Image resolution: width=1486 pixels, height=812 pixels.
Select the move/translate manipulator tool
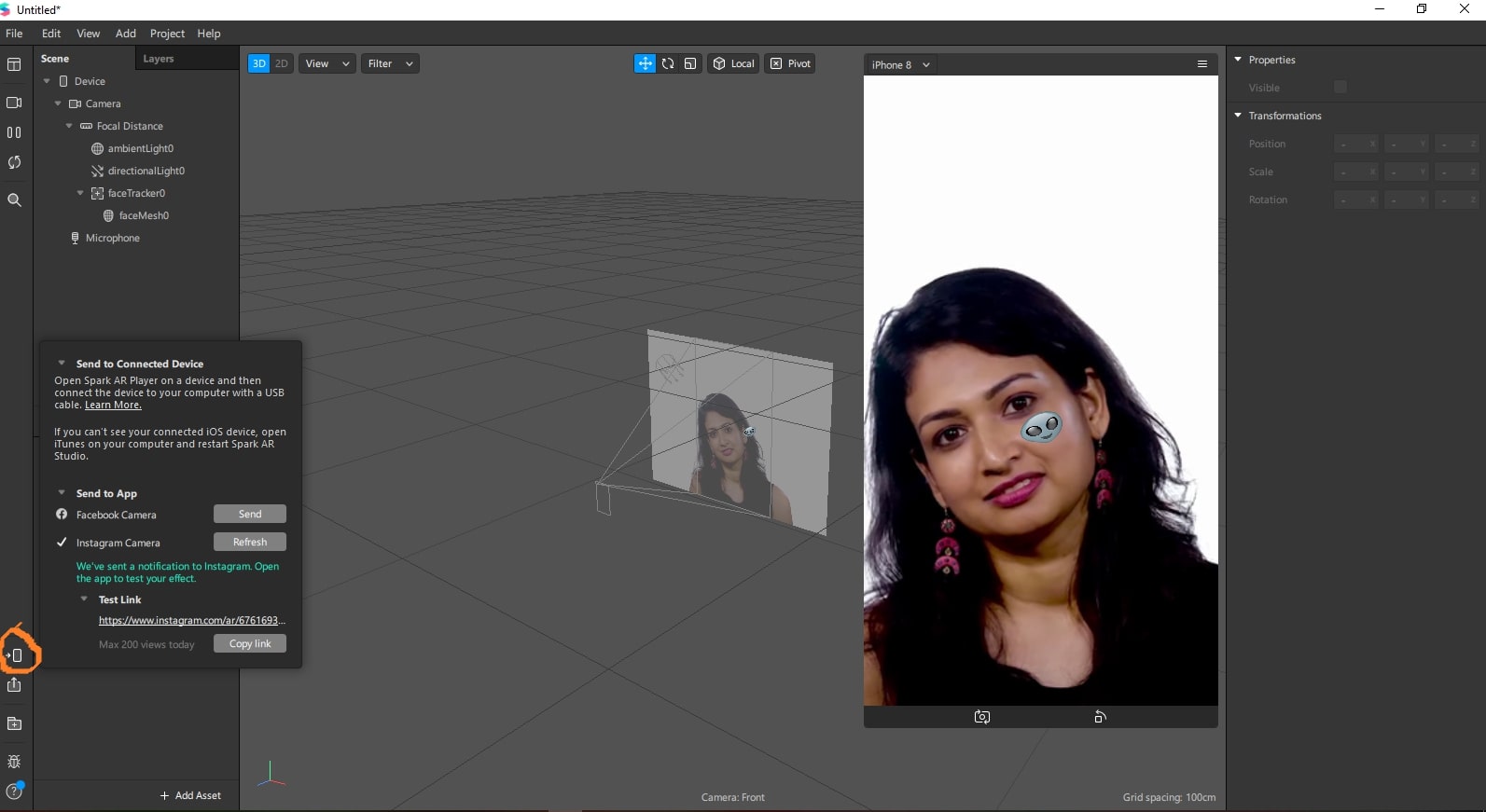645,63
